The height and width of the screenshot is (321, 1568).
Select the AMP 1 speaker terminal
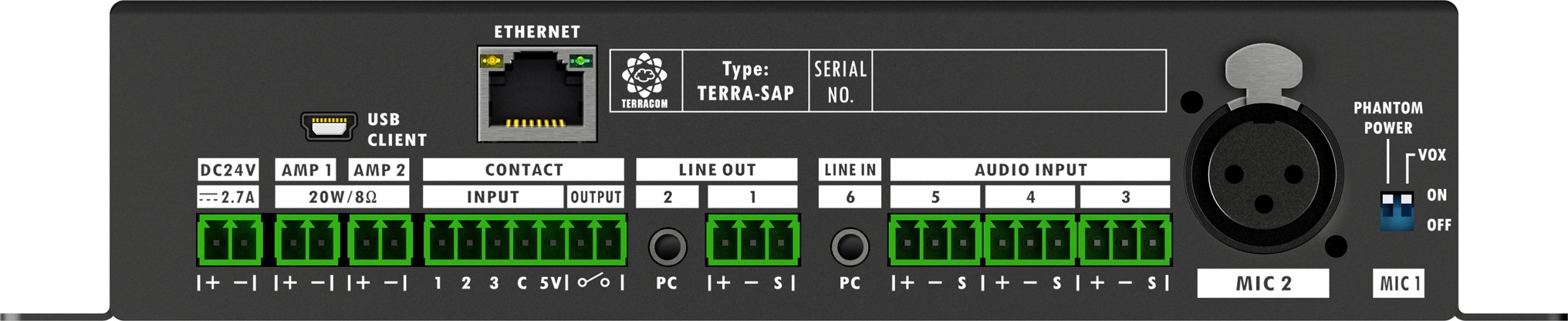307,241
